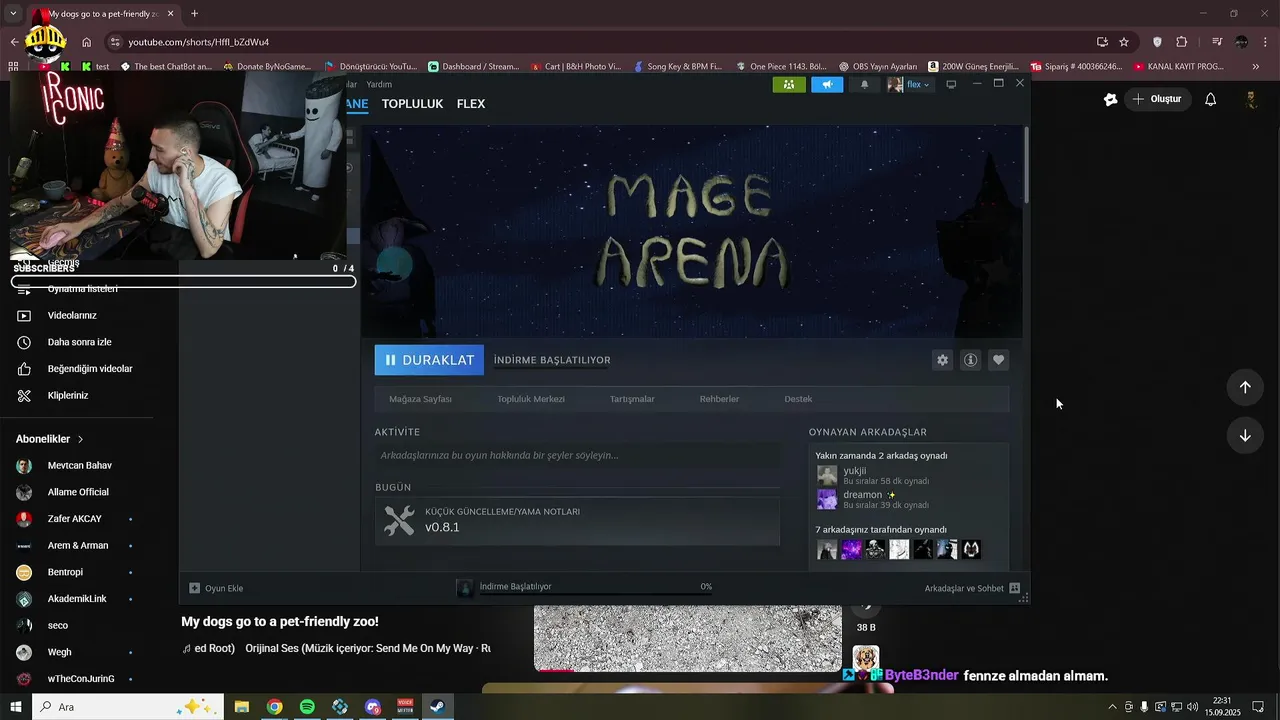Open Spotify from taskbar
The image size is (1280, 720).
tap(307, 707)
